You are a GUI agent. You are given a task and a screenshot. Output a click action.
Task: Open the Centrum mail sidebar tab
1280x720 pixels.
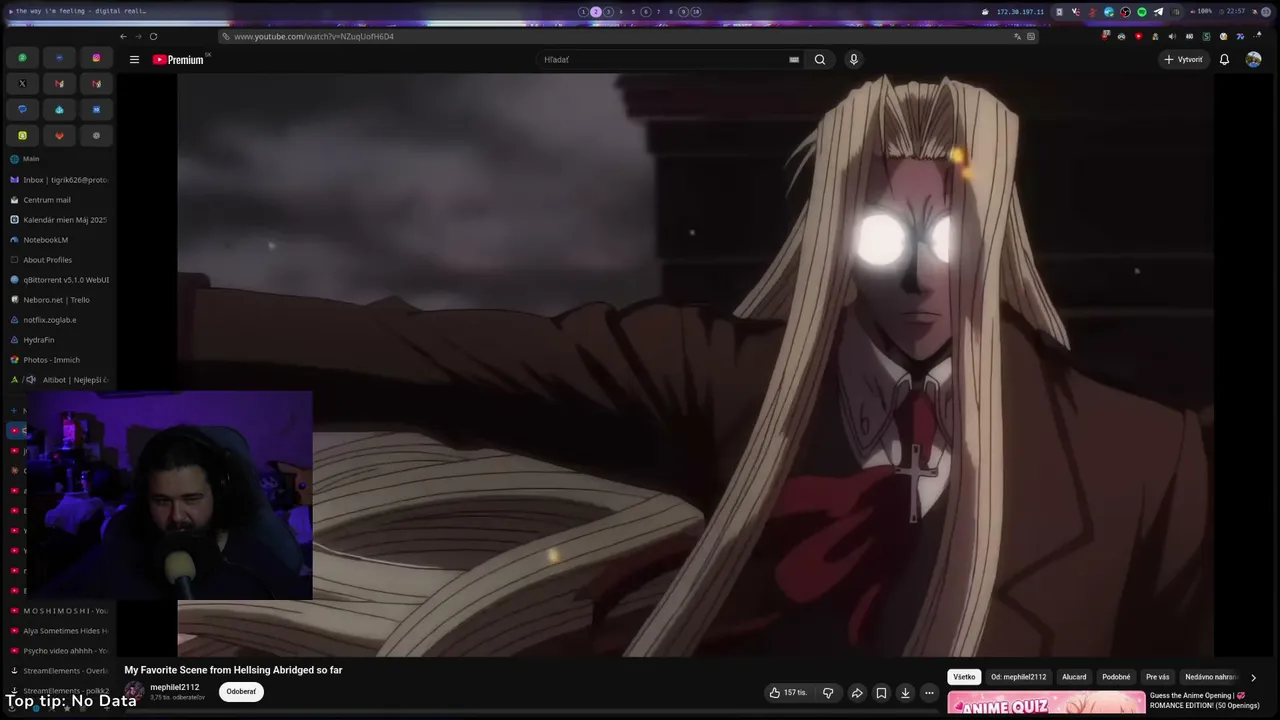[x=60, y=200]
